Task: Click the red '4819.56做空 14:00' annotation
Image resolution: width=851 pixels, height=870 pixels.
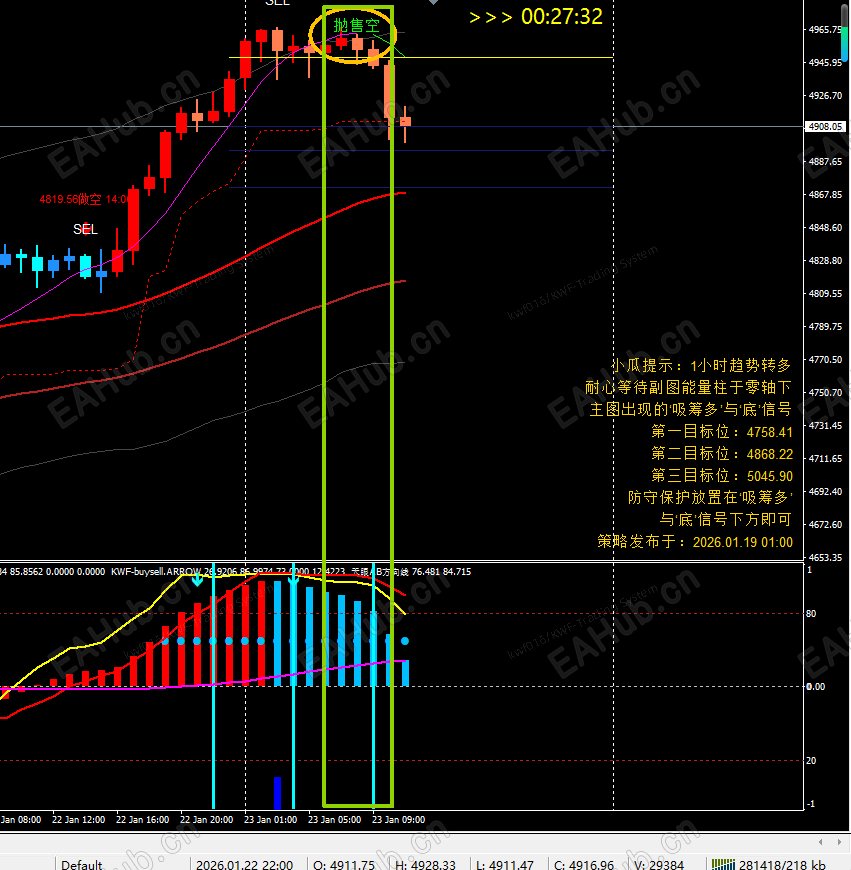Action: [85, 199]
